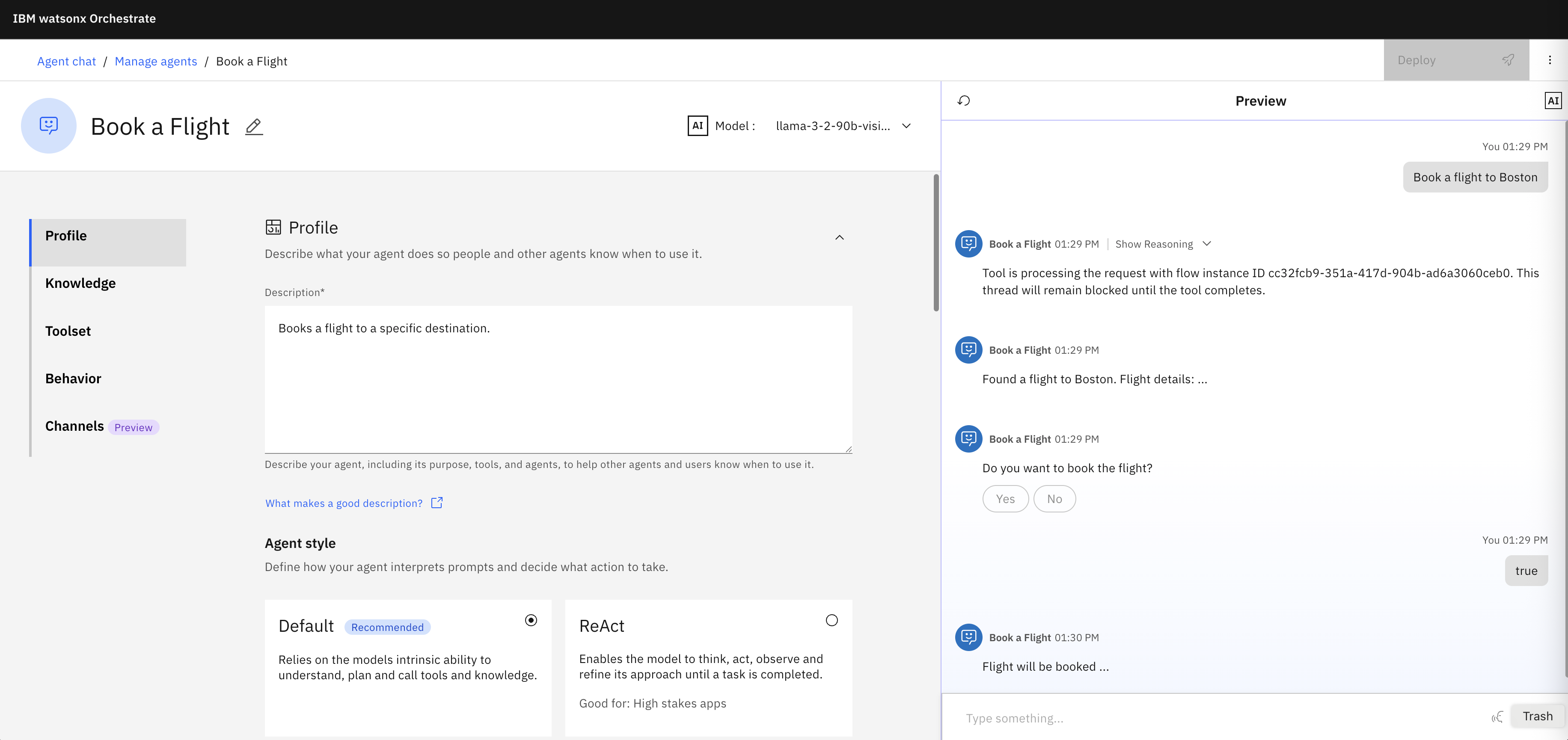Reset the preview chat with refresh icon
The image size is (1568, 740).
(x=964, y=101)
